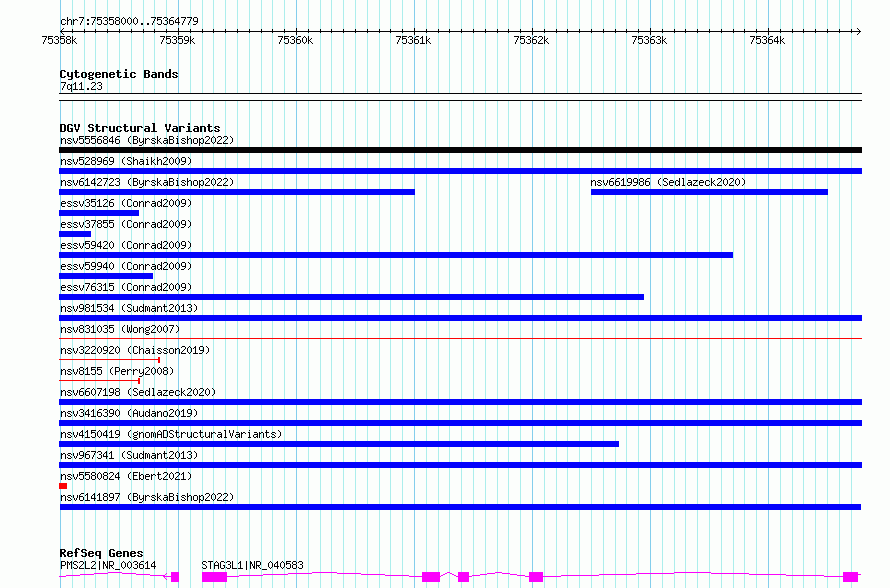Click the nsv5556846 (ByrskaBishop2022) label
890x588 pixels.
click(x=147, y=140)
